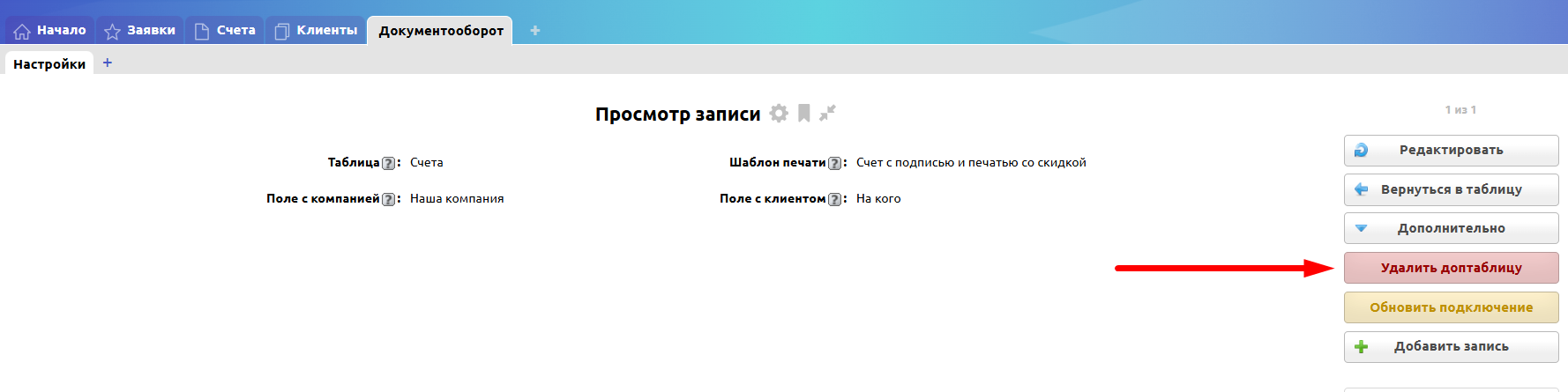
Task: Show help for Шаблон печати field
Action: point(834,163)
